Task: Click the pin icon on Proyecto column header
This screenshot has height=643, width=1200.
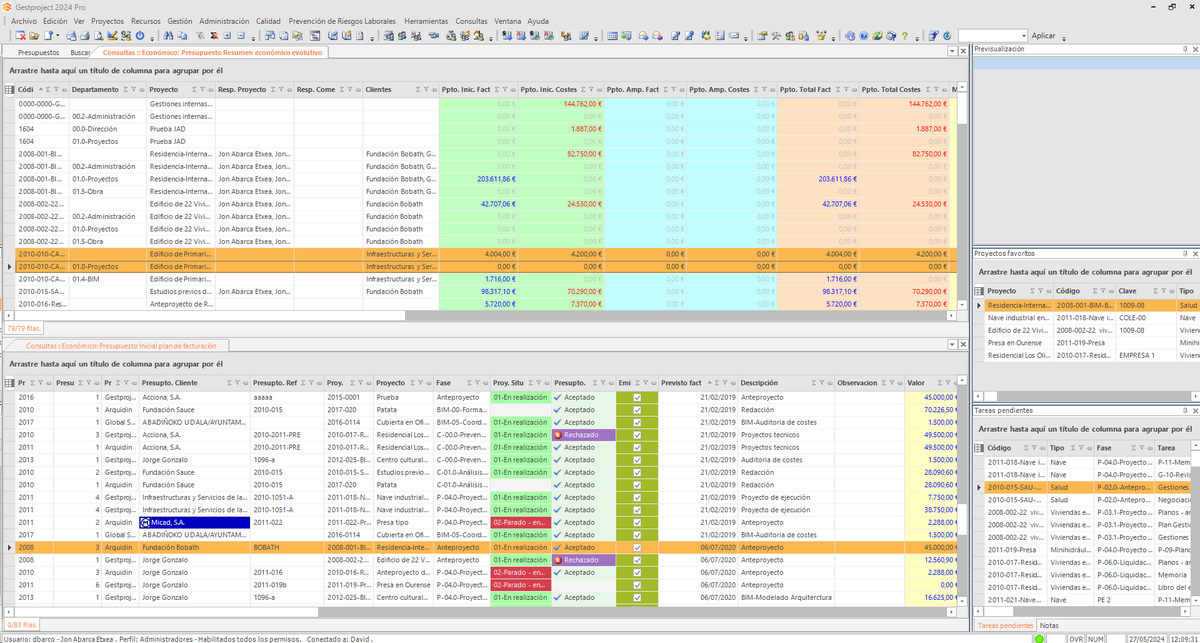Action: click(x=211, y=89)
